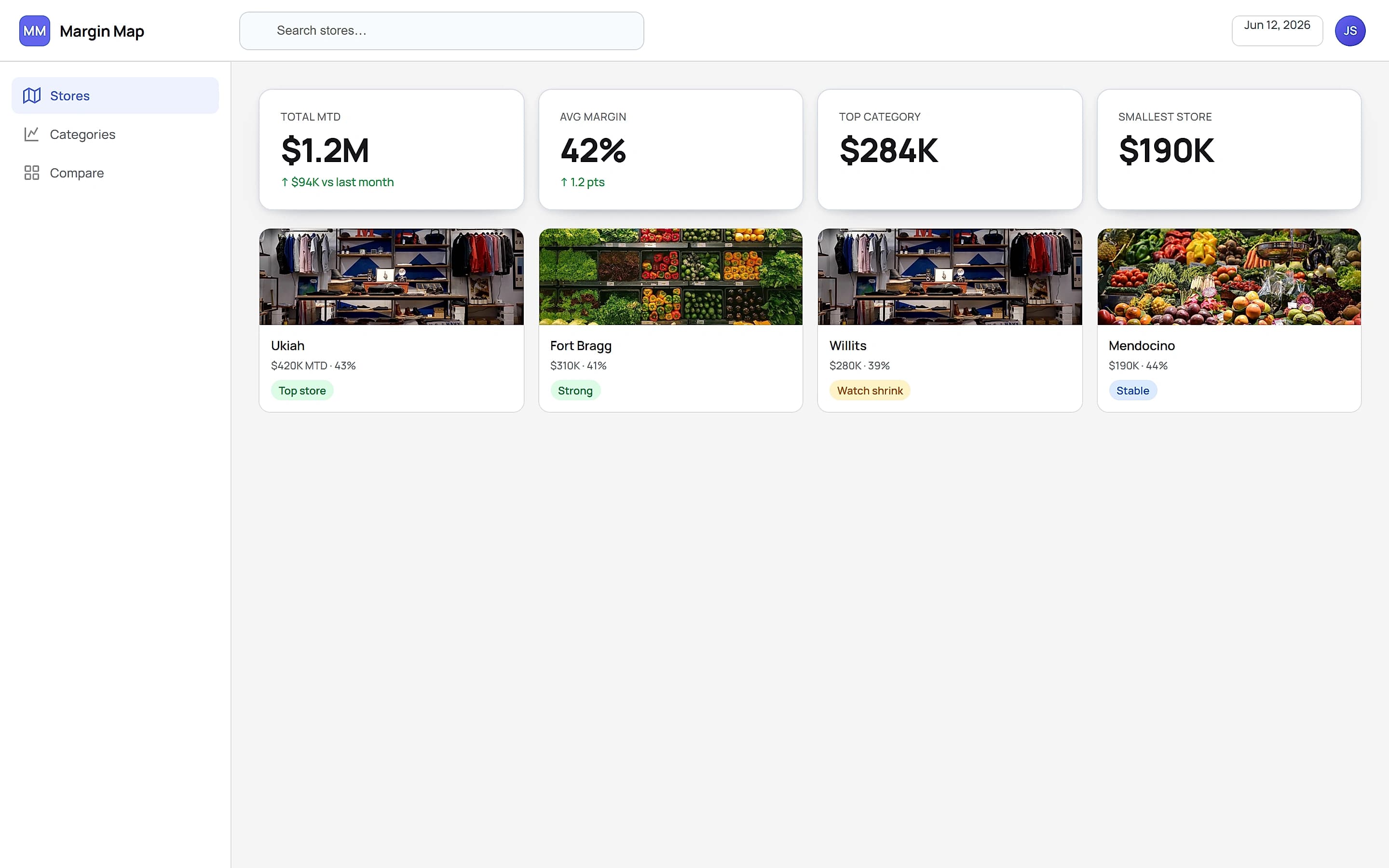Click the 42% Avg Margin value

[593, 150]
